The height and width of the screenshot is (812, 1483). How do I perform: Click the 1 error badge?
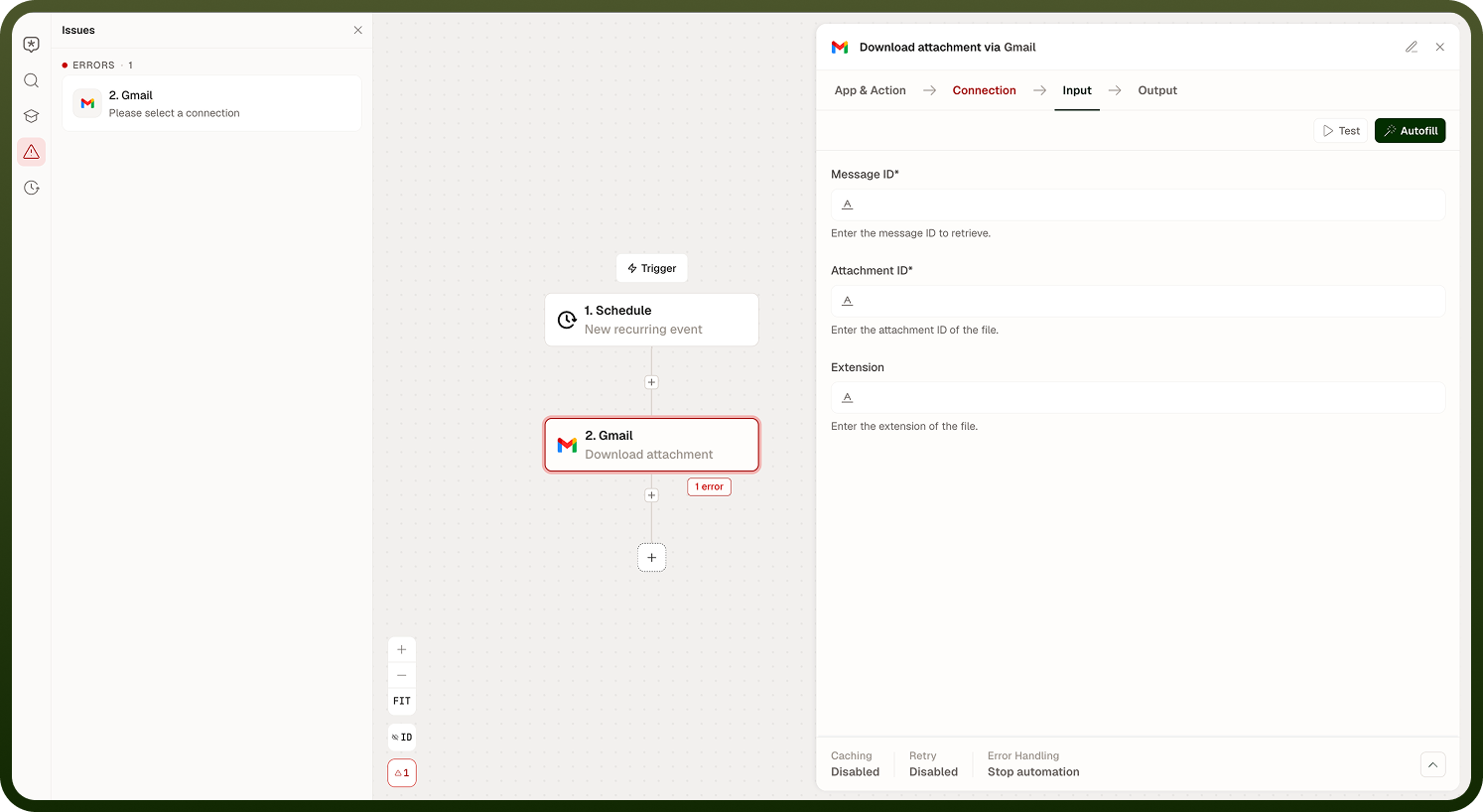click(x=709, y=486)
